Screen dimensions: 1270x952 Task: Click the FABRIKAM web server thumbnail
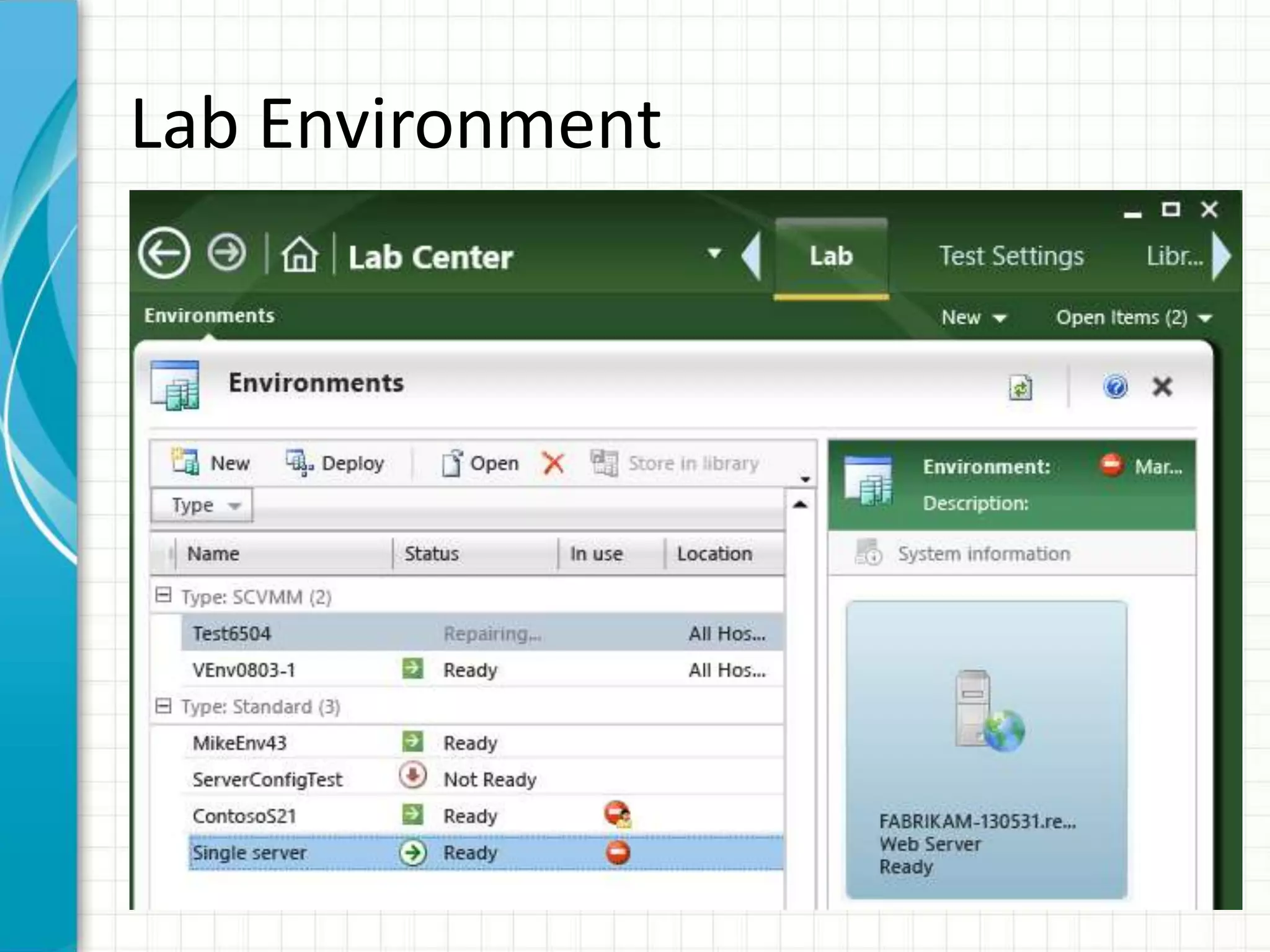(x=986, y=749)
